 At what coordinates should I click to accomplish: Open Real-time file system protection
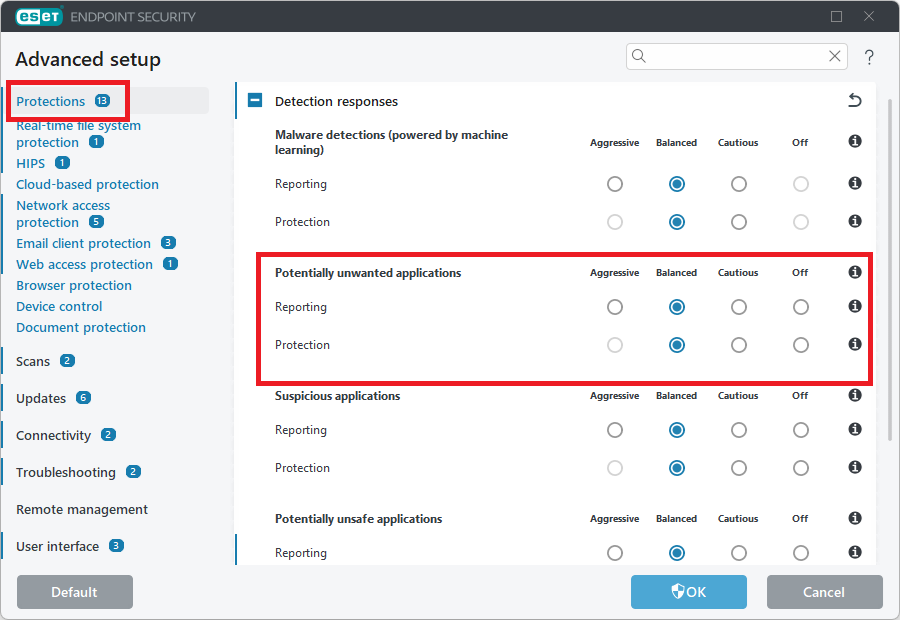point(78,134)
